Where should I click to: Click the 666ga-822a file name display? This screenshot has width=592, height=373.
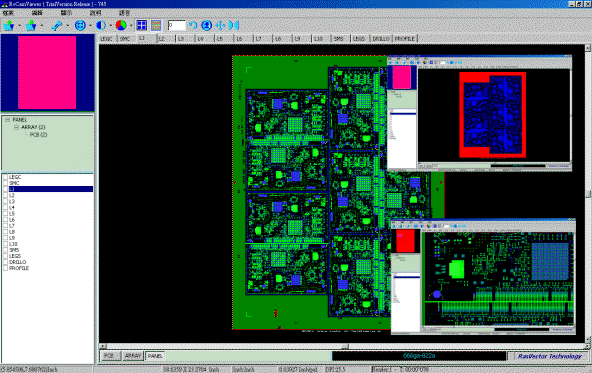tap(419, 356)
